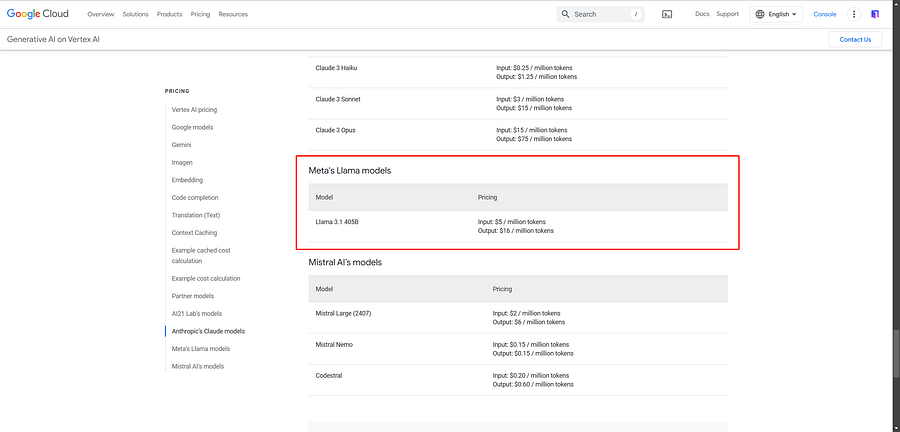Image resolution: width=900 pixels, height=432 pixels.
Task: Jump to Vertex AI pricing section
Action: point(194,110)
